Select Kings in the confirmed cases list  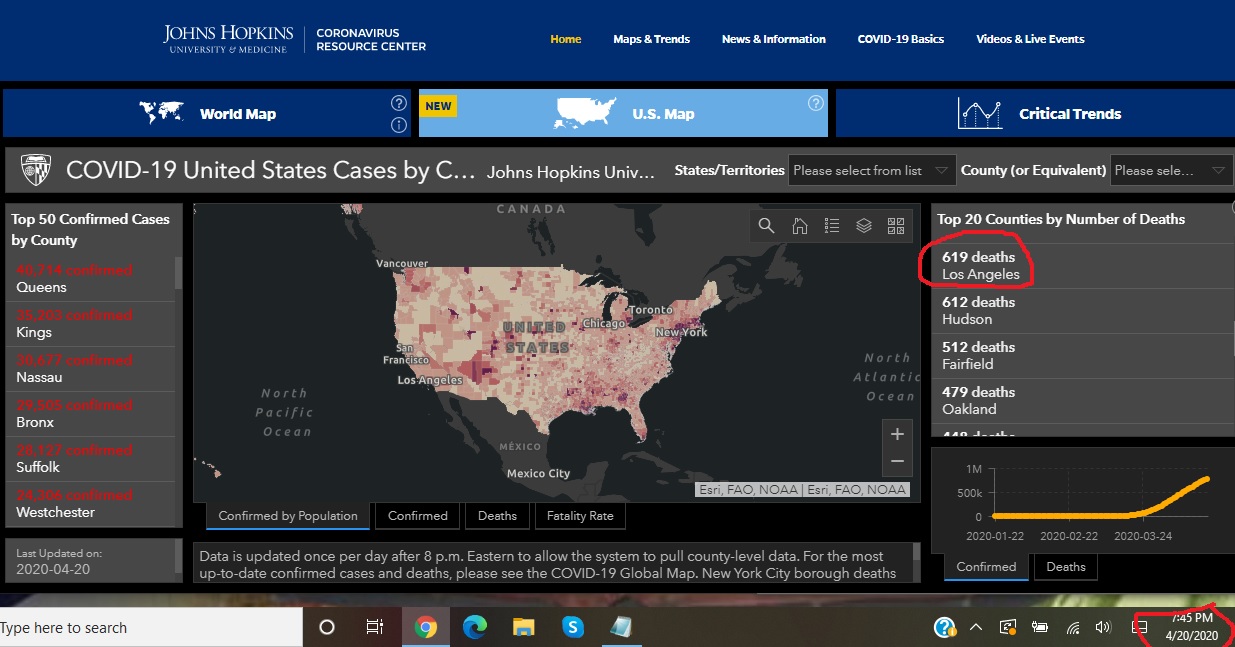90,324
